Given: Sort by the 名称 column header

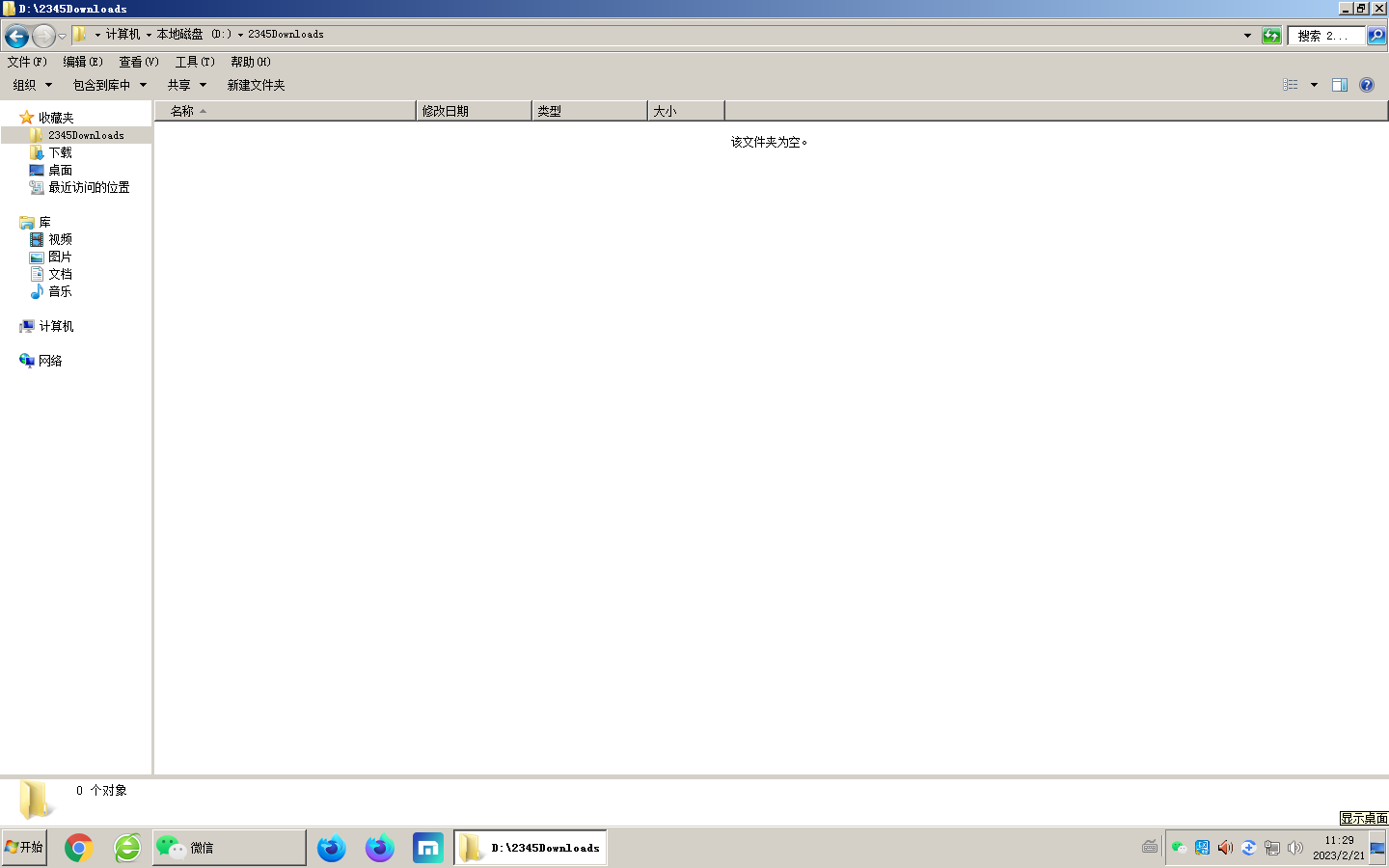Looking at the screenshot, I should [286, 111].
